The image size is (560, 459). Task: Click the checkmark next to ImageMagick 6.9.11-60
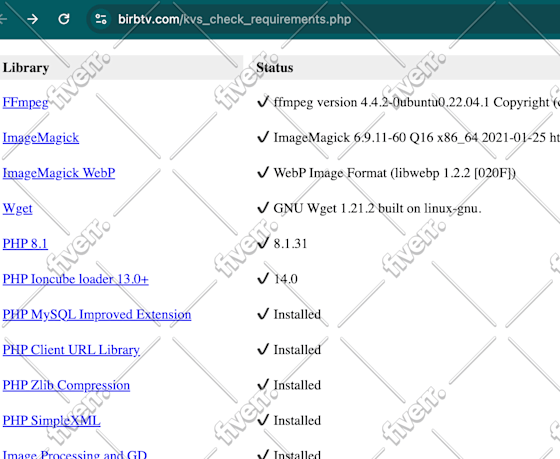pyautogui.click(x=263, y=137)
